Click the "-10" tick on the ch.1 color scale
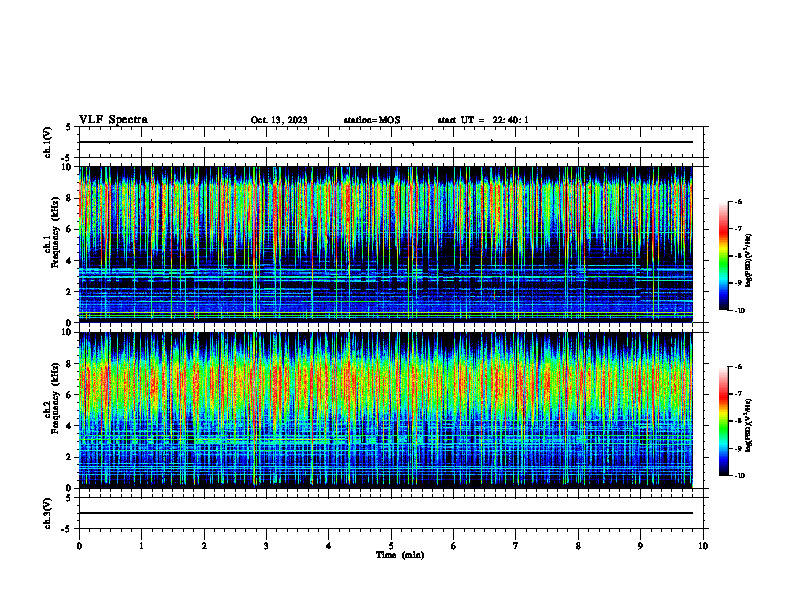This screenshot has width=792, height=612. [x=739, y=311]
